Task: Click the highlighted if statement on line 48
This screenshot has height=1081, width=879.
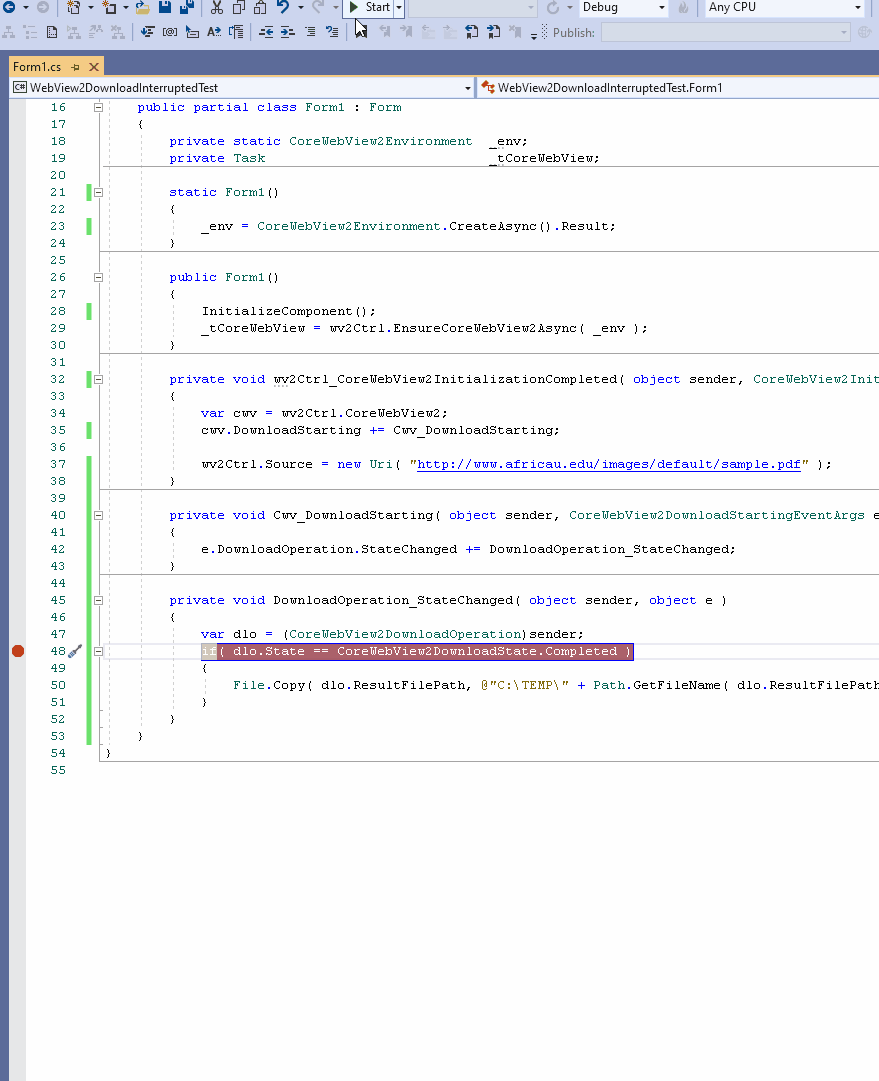Action: coord(417,651)
